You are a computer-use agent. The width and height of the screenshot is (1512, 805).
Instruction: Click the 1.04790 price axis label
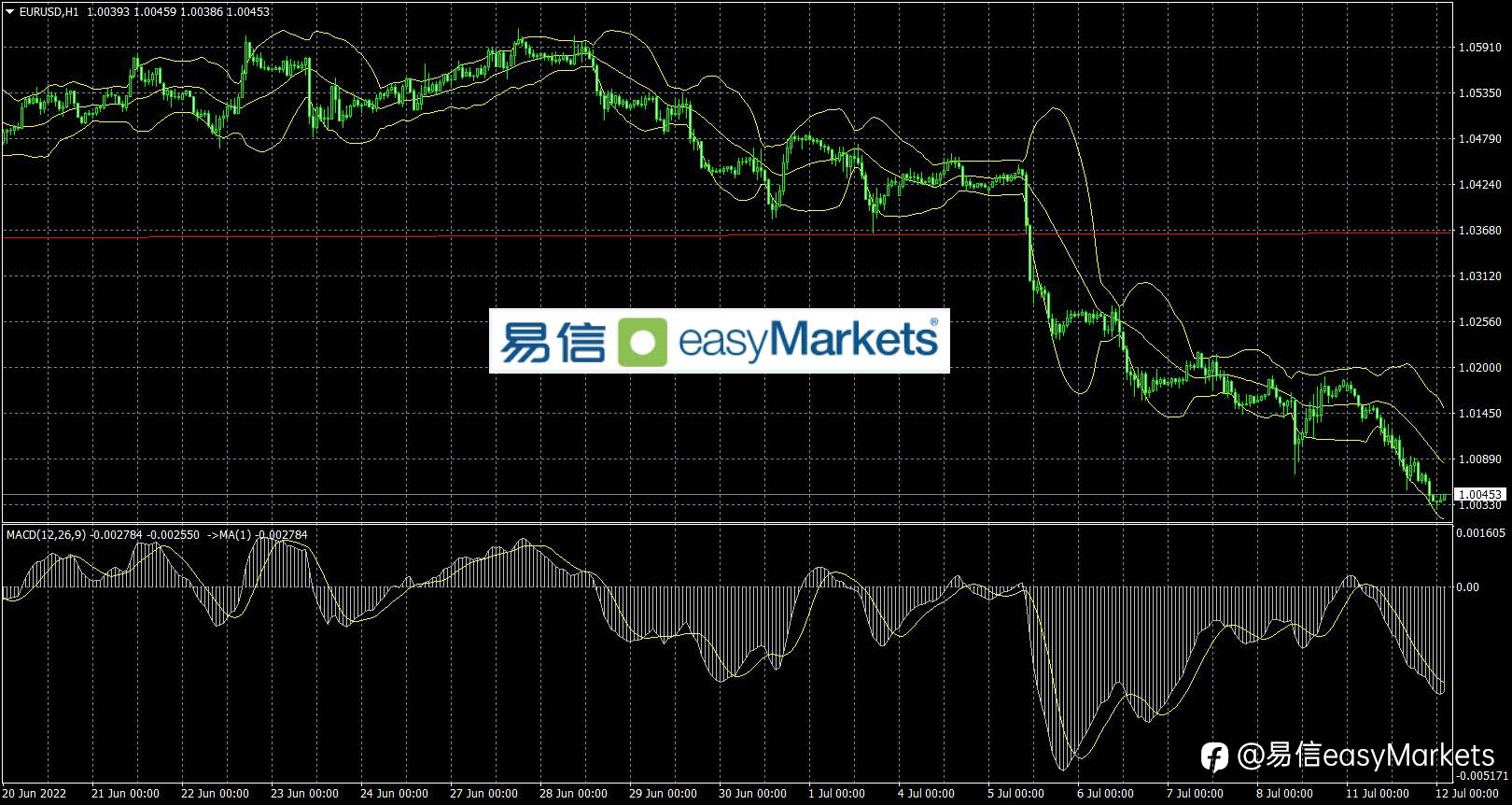1480,139
